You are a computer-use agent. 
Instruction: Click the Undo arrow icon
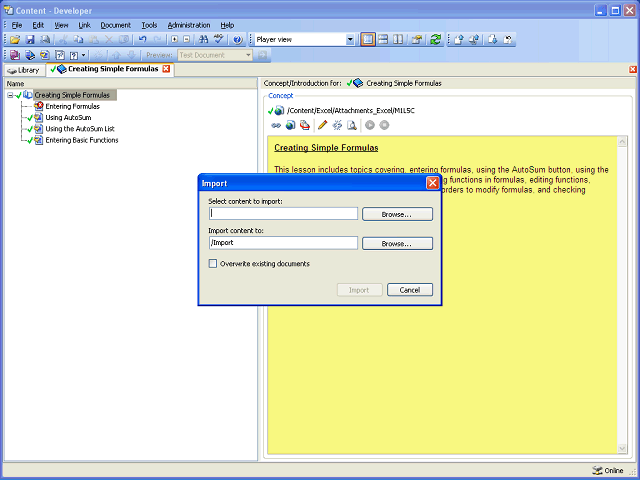142,40
